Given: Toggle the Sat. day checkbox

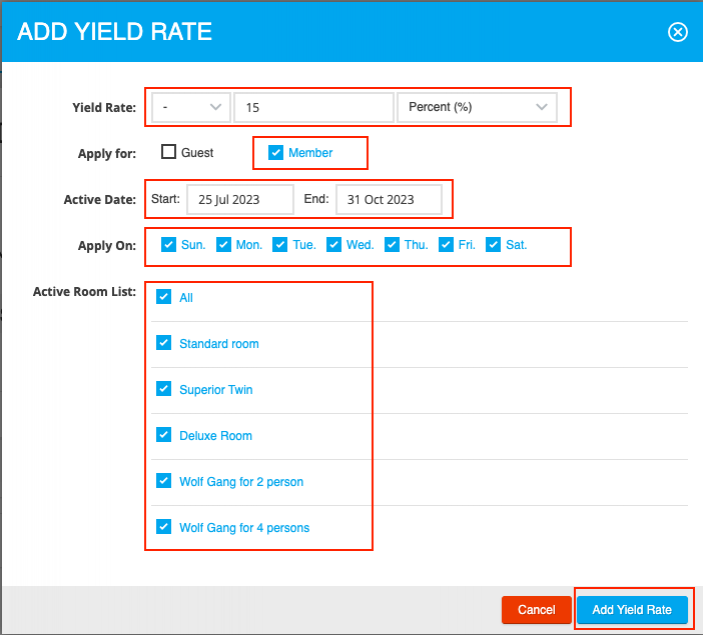Looking at the screenshot, I should pos(493,245).
